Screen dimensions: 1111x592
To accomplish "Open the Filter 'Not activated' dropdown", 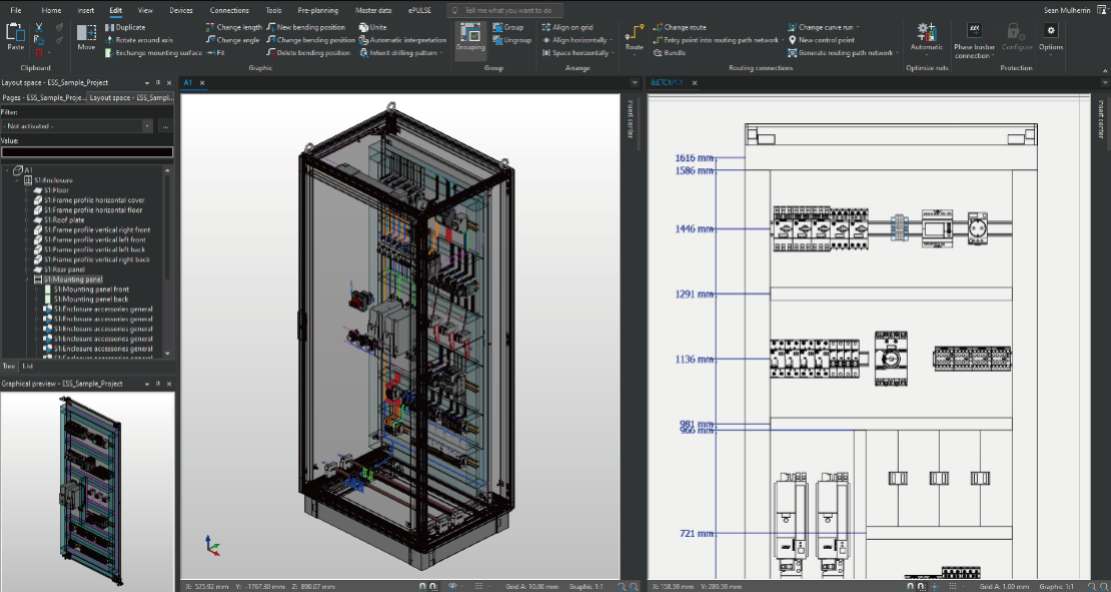I will 147,126.
